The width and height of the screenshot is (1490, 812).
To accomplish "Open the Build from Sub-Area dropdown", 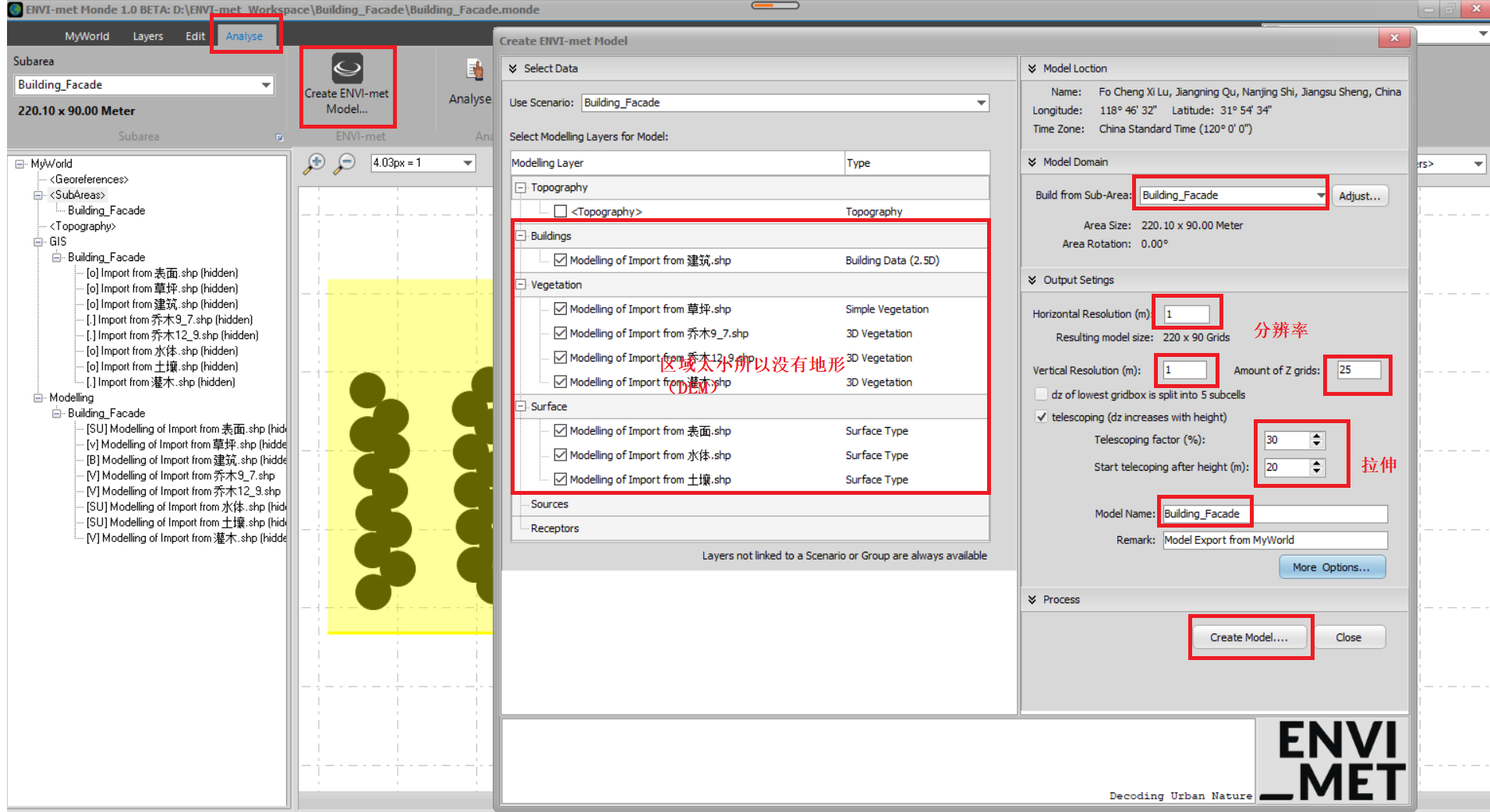I will click(x=1233, y=196).
